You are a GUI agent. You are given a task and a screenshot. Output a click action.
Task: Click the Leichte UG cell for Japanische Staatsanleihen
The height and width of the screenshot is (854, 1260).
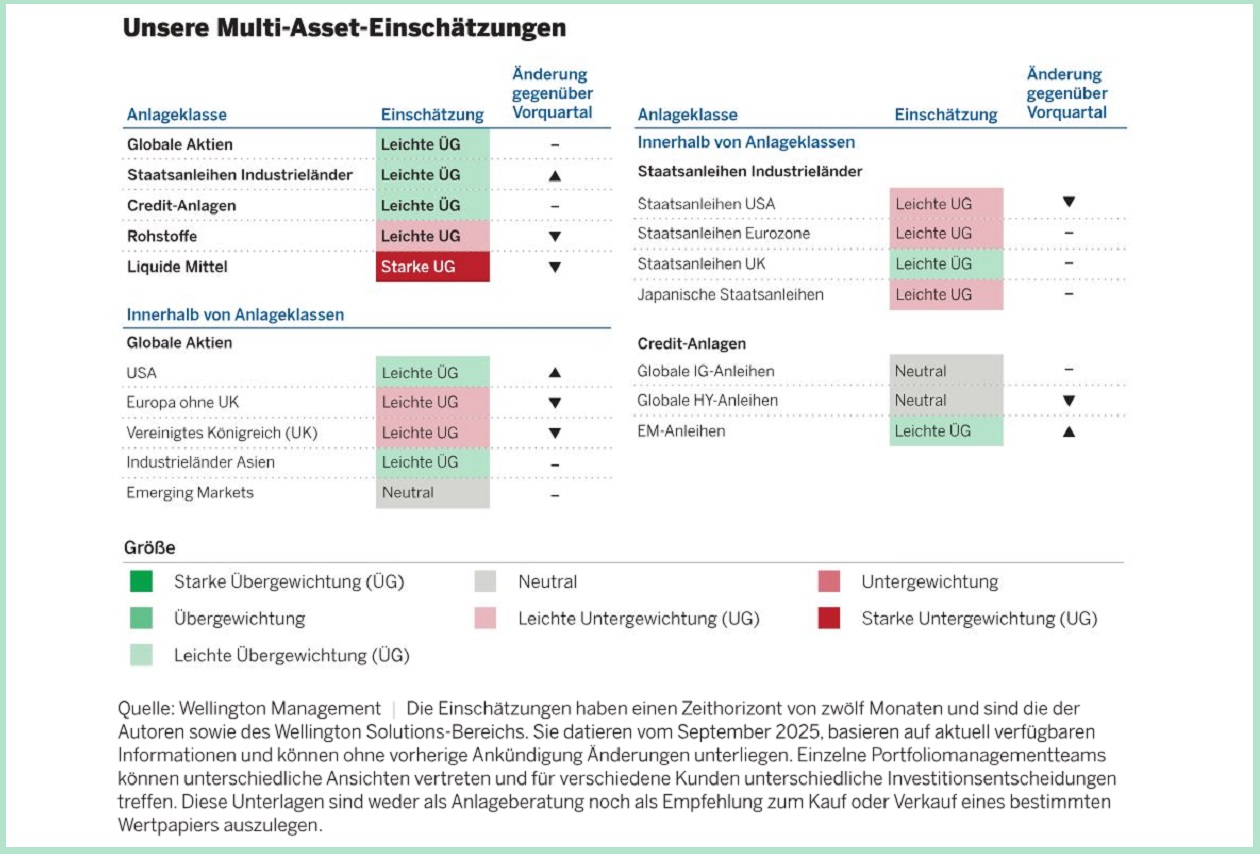tap(946, 295)
